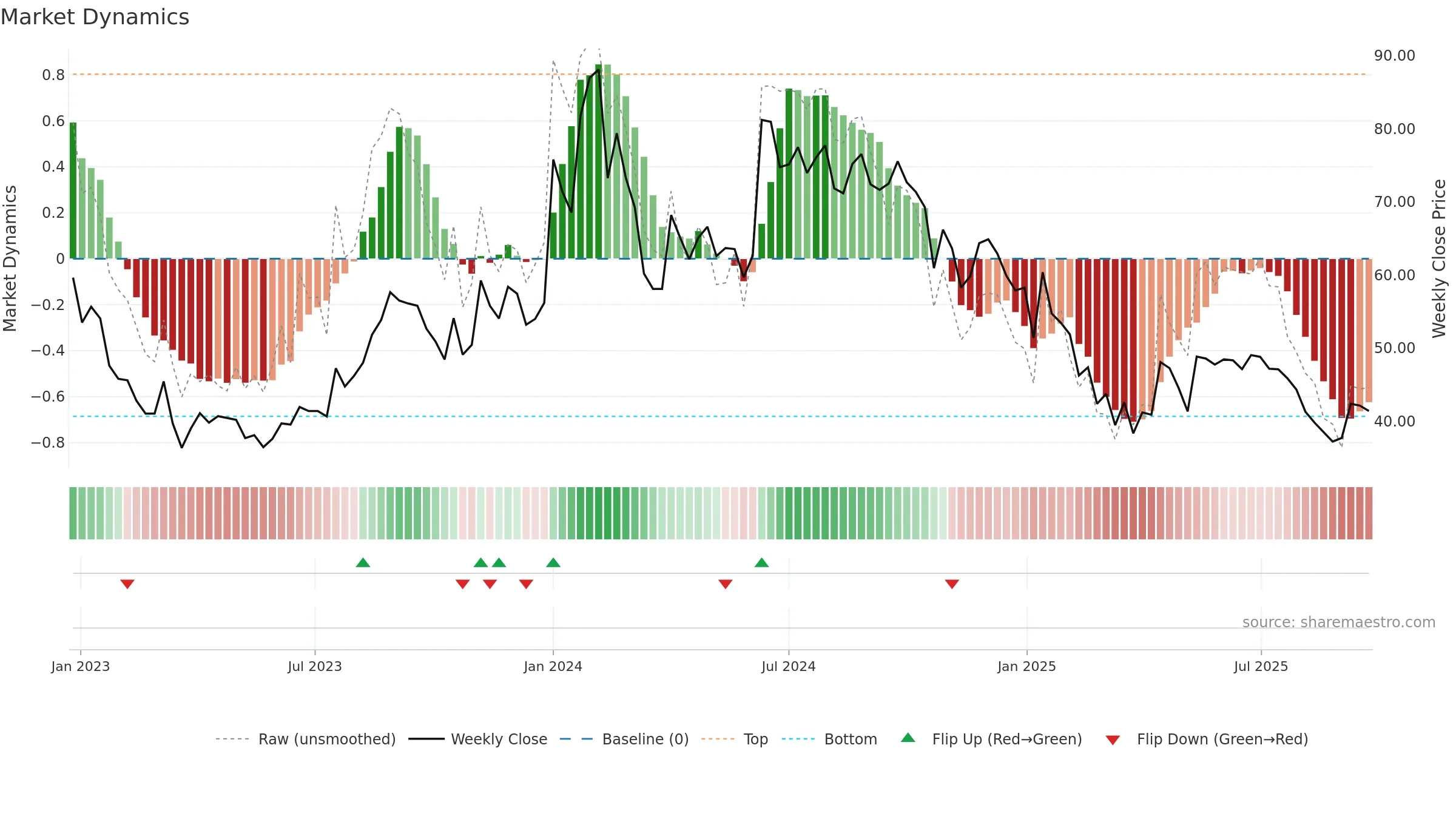The width and height of the screenshot is (1456, 819).
Task: Click the red flip-down marker near Feb 2023
Action: 127,584
